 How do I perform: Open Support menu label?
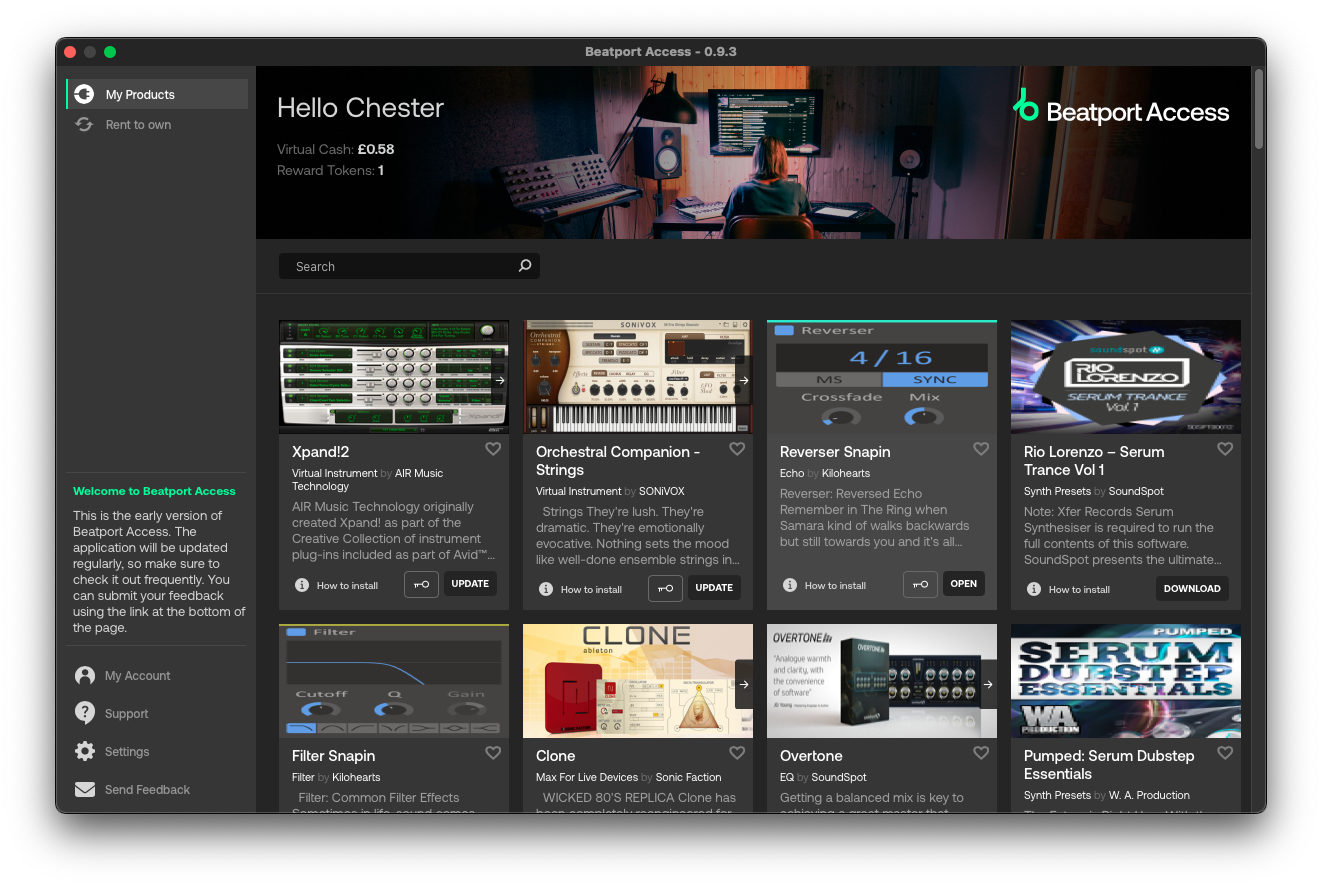click(126, 714)
